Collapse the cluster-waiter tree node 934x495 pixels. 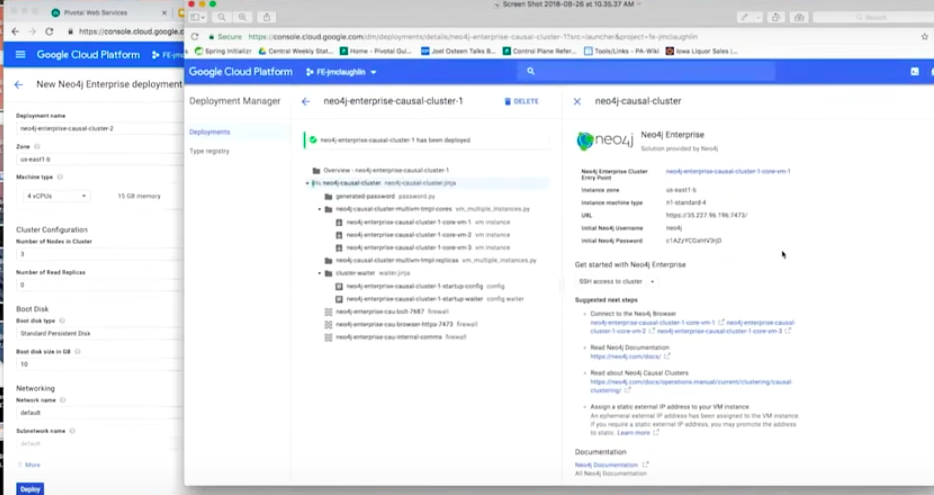320,273
